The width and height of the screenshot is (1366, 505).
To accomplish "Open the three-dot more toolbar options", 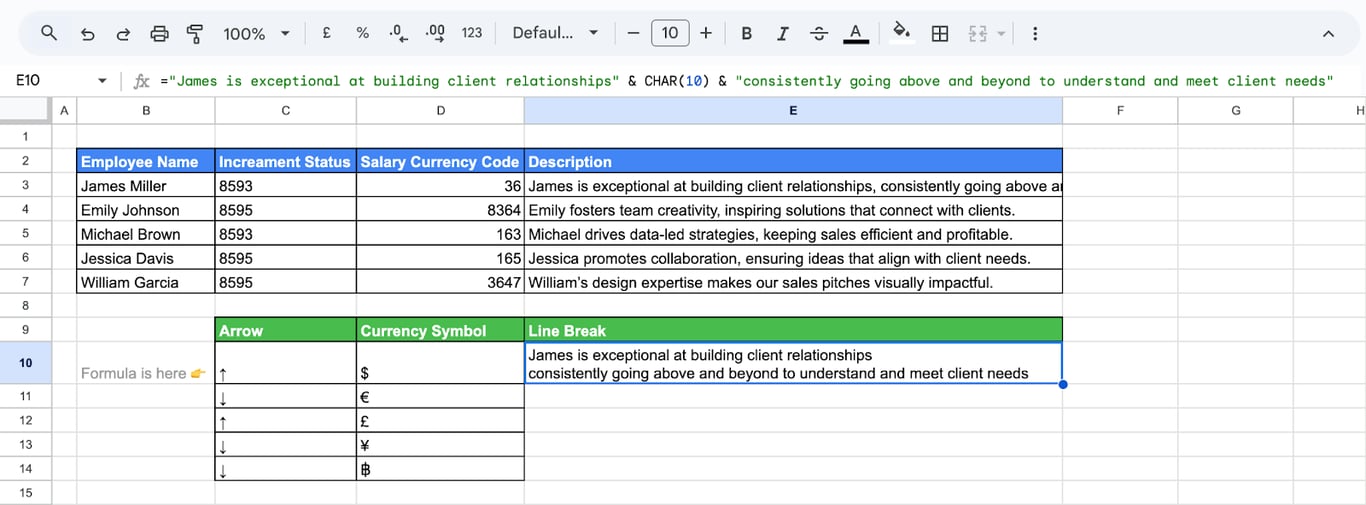I will [1035, 33].
